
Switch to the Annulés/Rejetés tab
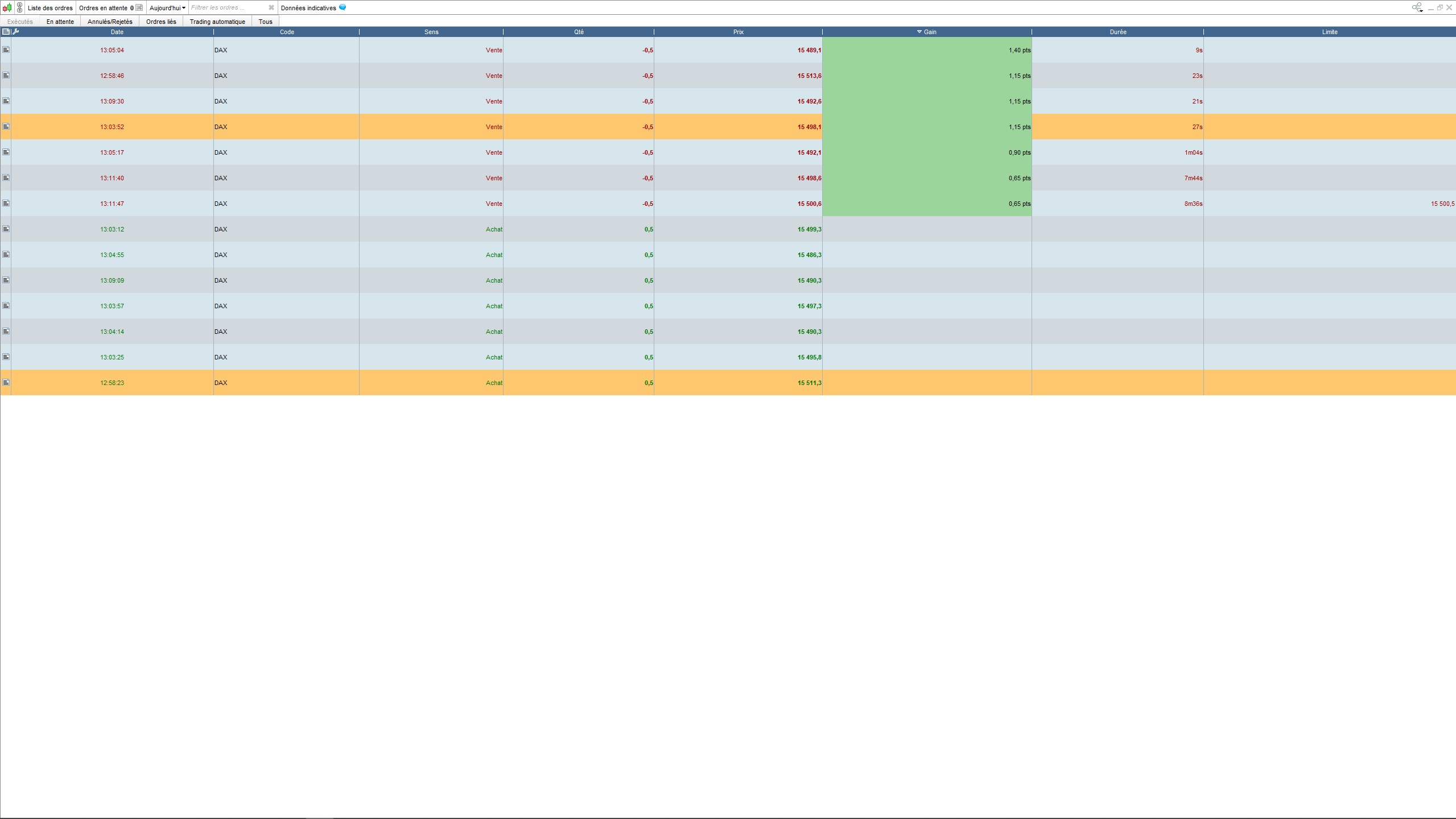pyautogui.click(x=110, y=22)
